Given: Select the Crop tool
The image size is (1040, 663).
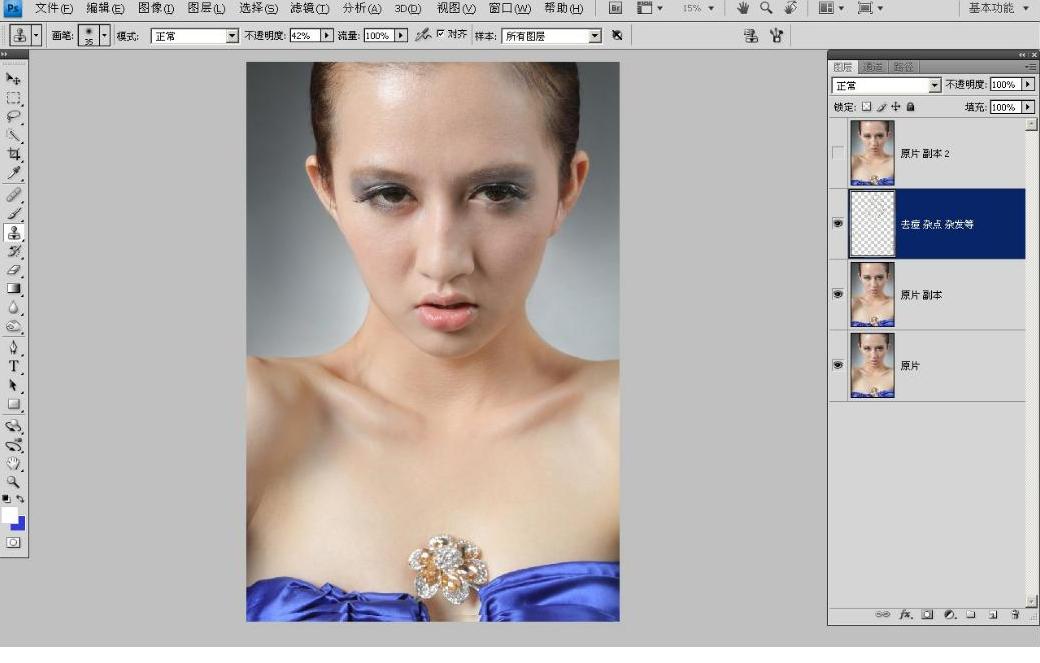Looking at the screenshot, I should click(x=13, y=154).
